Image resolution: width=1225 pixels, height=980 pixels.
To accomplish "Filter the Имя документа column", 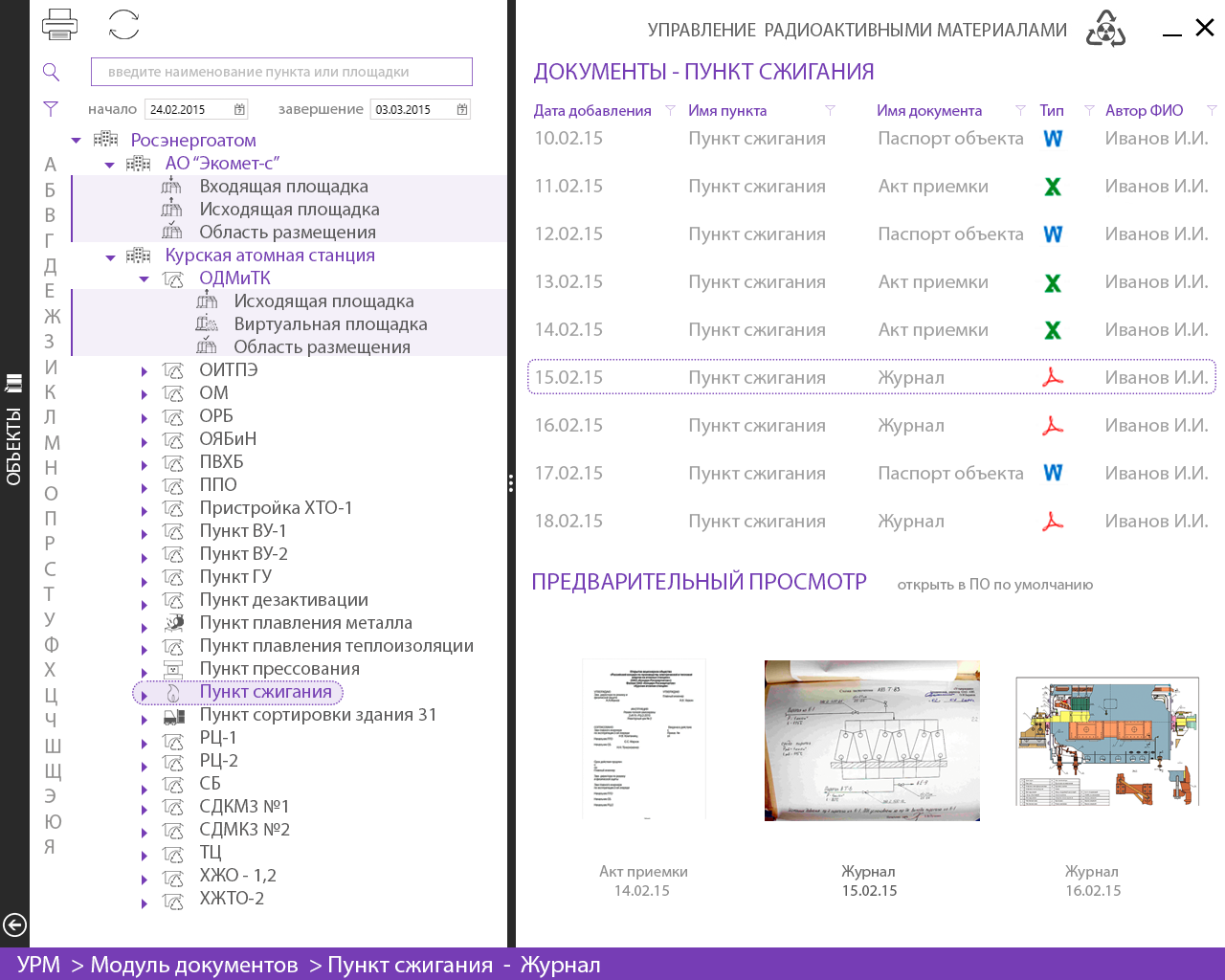I will (1020, 110).
